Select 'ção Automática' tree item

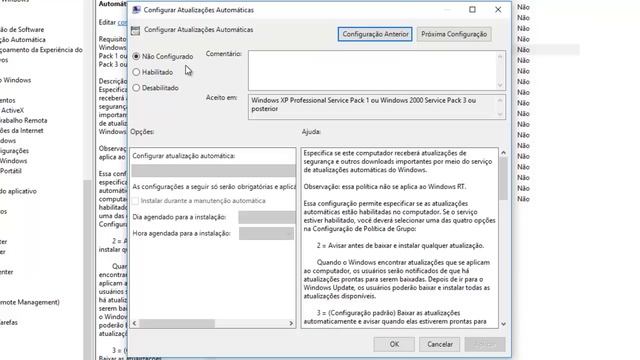(x=23, y=40)
